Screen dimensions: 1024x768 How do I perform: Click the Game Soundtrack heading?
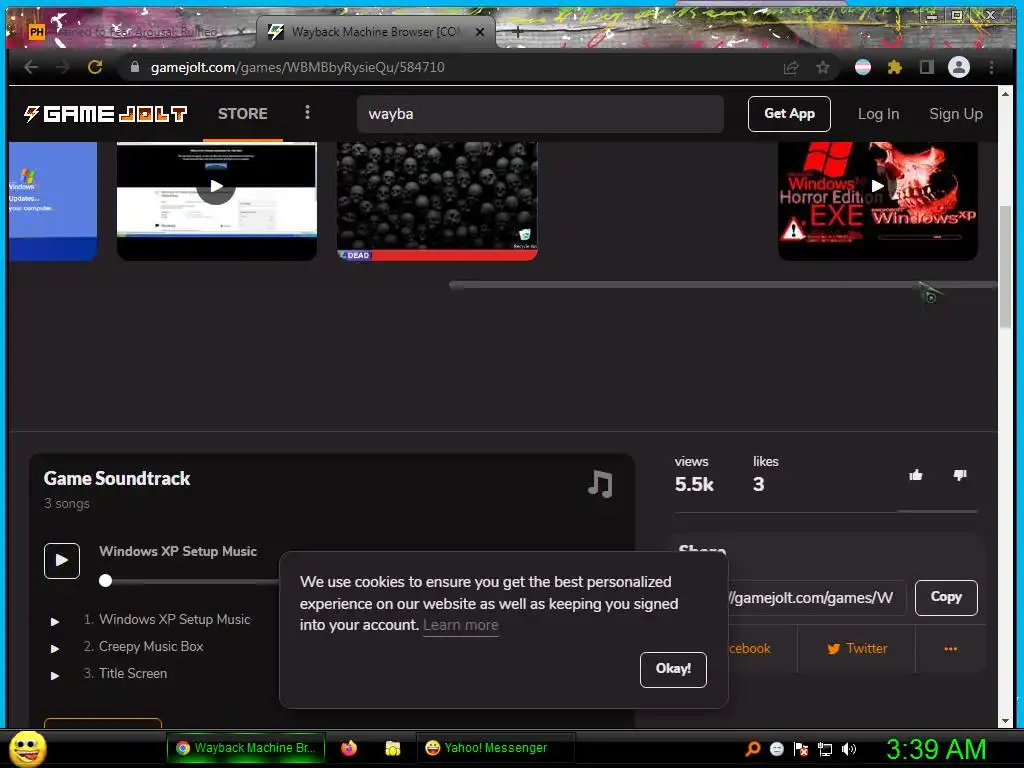[x=117, y=479]
